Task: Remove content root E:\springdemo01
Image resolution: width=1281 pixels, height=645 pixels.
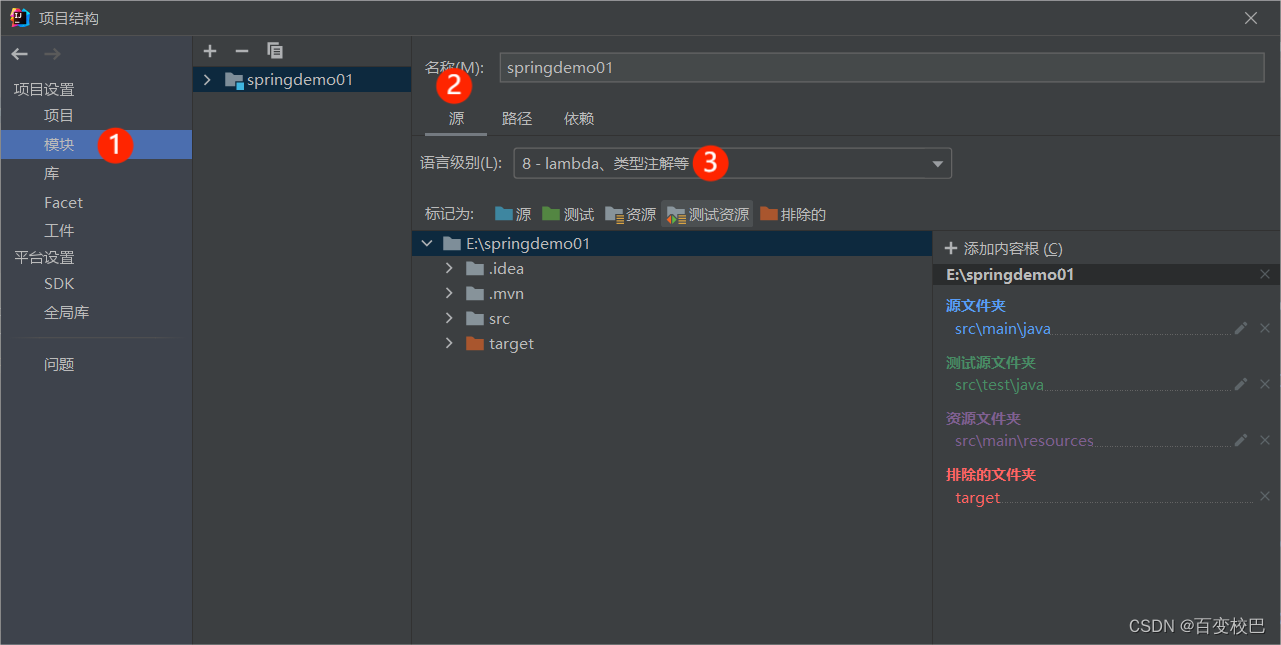Action: point(1265,274)
